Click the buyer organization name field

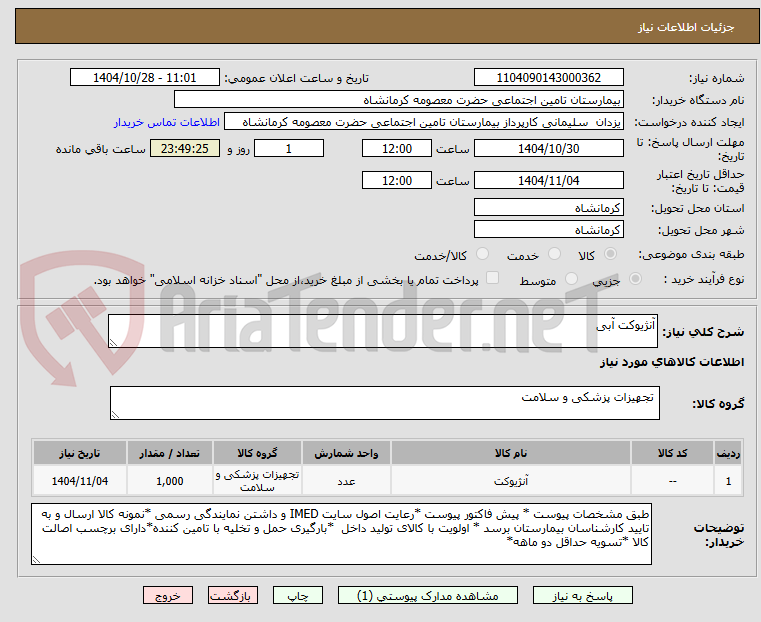[398, 100]
